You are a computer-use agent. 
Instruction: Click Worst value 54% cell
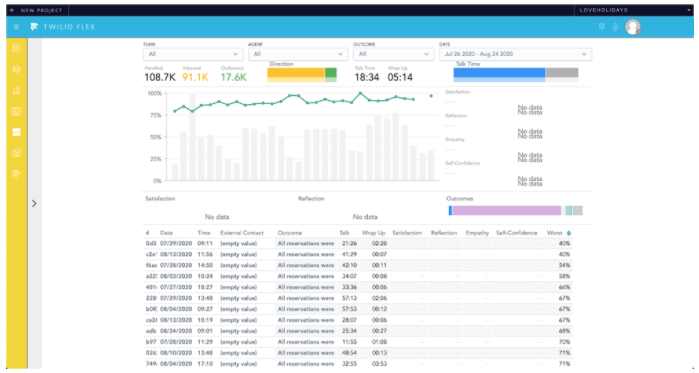pyautogui.click(x=564, y=265)
